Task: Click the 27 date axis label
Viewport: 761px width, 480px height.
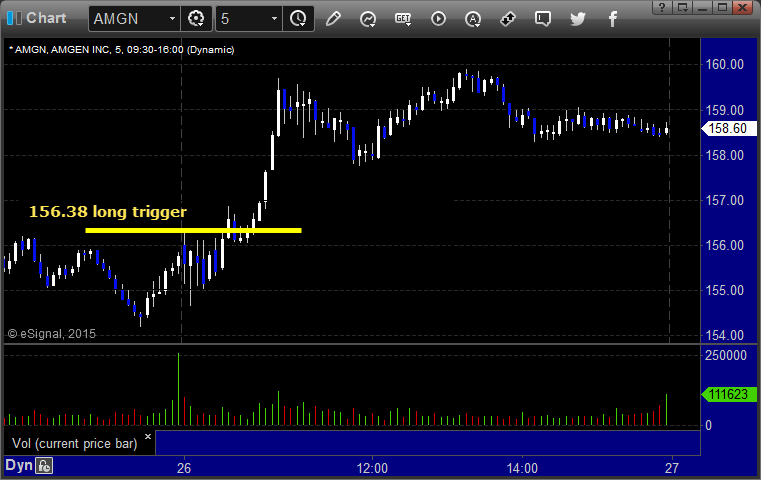Action: 672,468
